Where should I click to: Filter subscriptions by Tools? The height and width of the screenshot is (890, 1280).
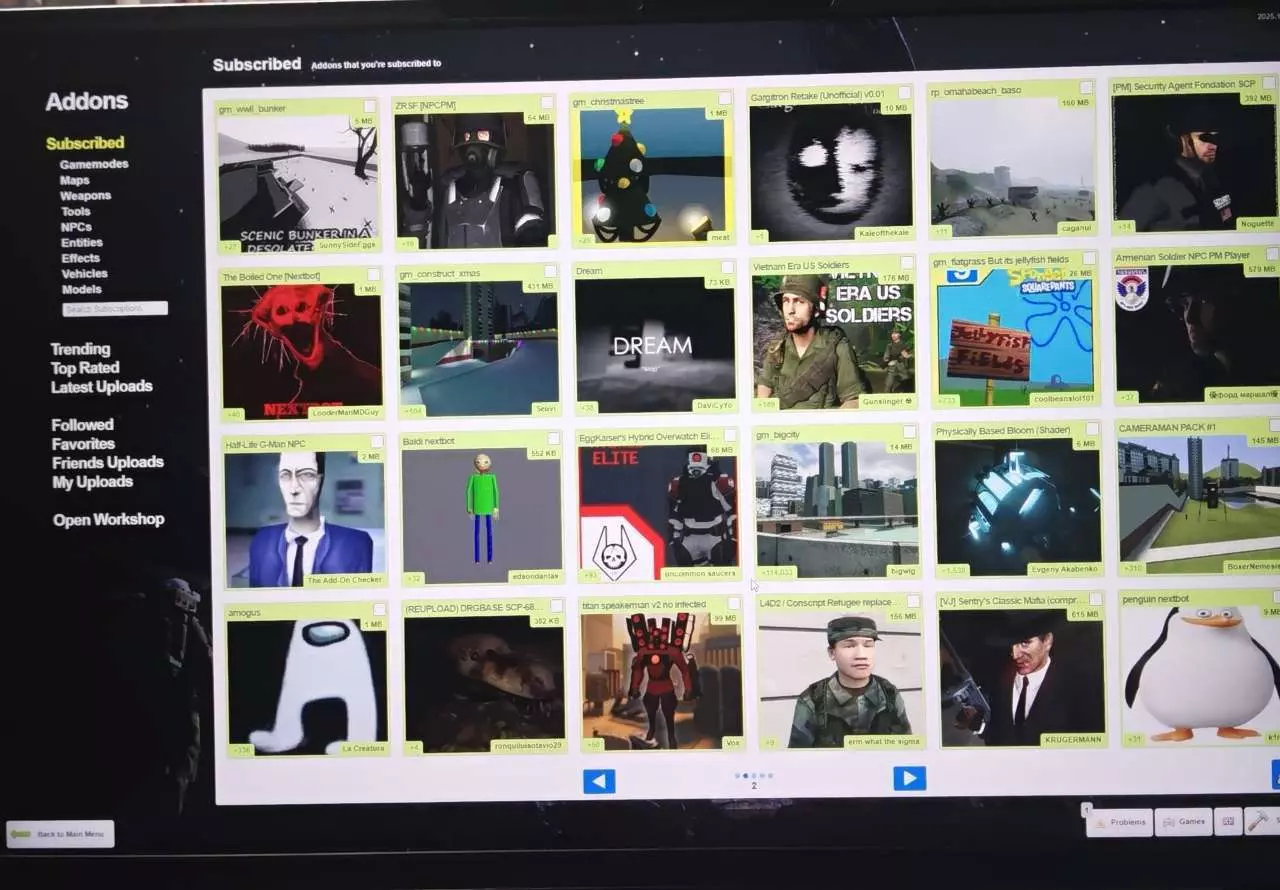[x=76, y=211]
